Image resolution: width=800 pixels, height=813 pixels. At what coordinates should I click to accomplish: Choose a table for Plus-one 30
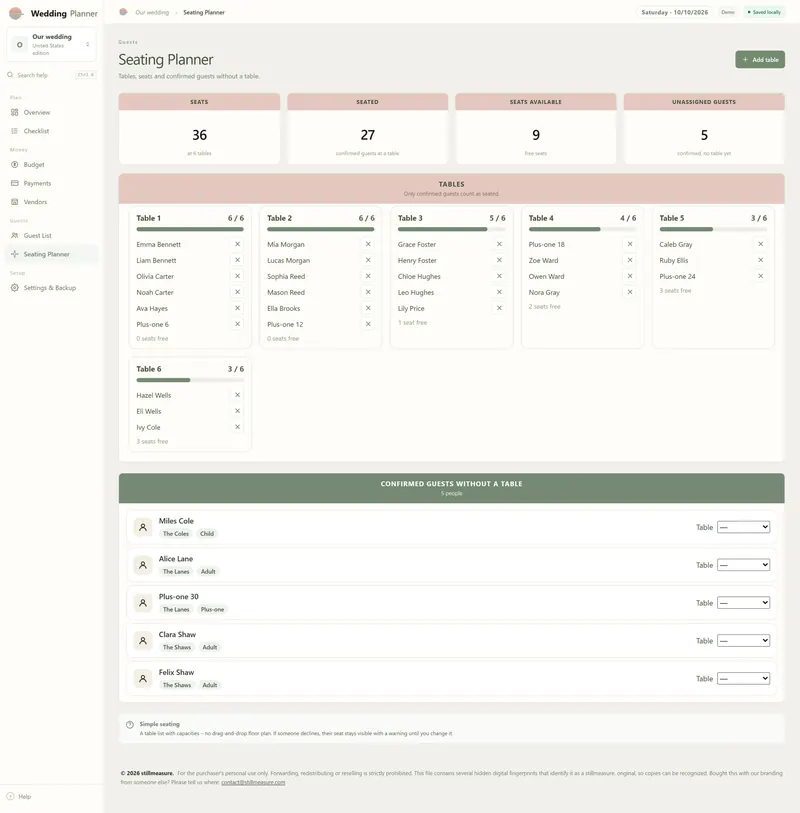[x=743, y=603]
